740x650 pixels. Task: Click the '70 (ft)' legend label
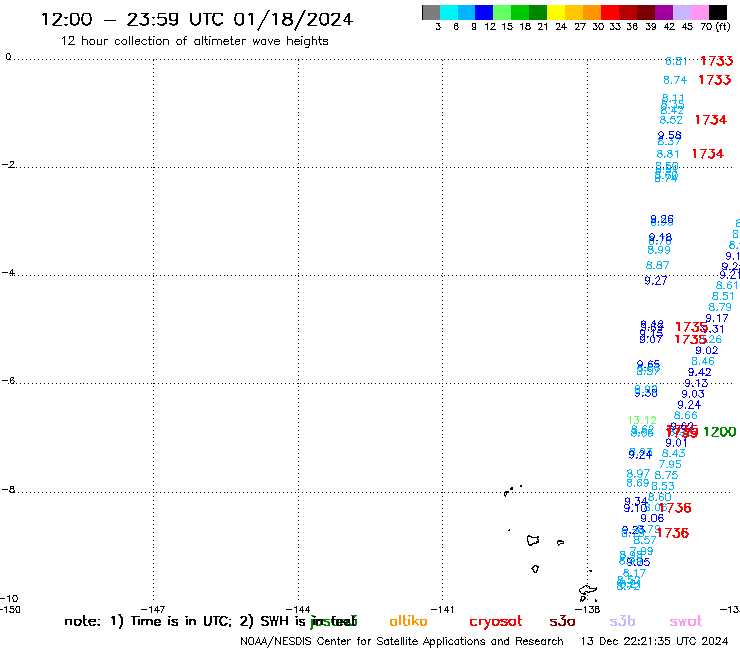click(715, 26)
